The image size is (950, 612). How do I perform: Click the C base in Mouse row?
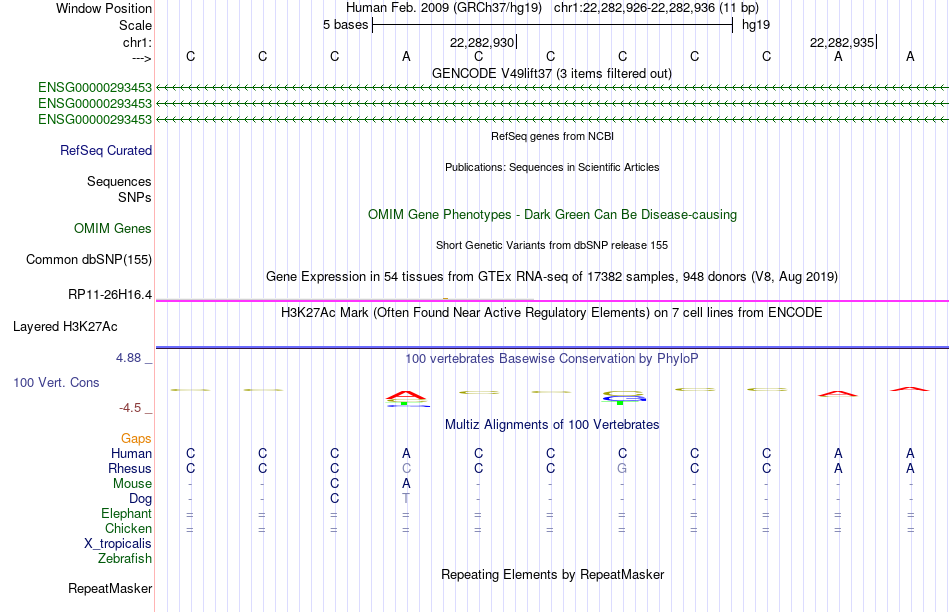pyautogui.click(x=334, y=484)
